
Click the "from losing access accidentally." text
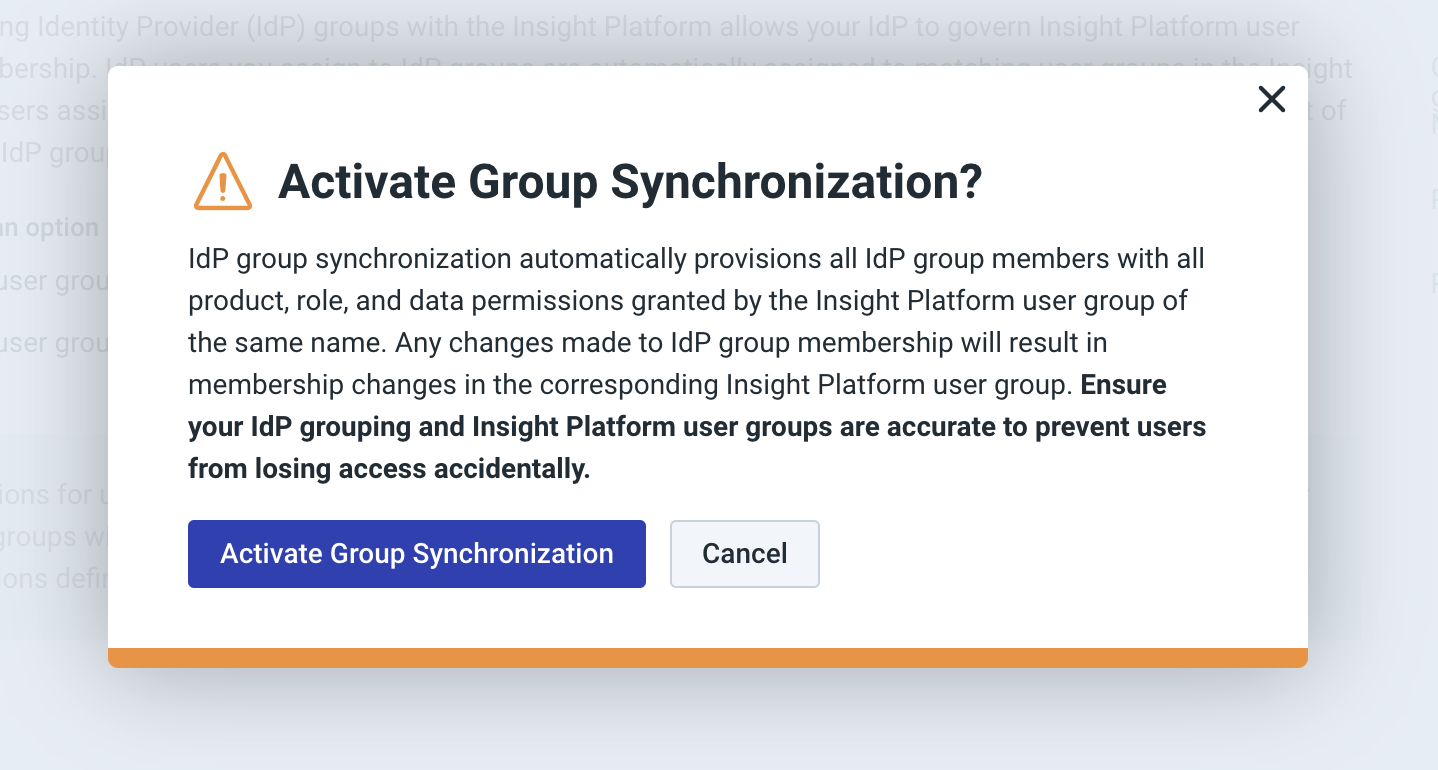click(x=389, y=469)
